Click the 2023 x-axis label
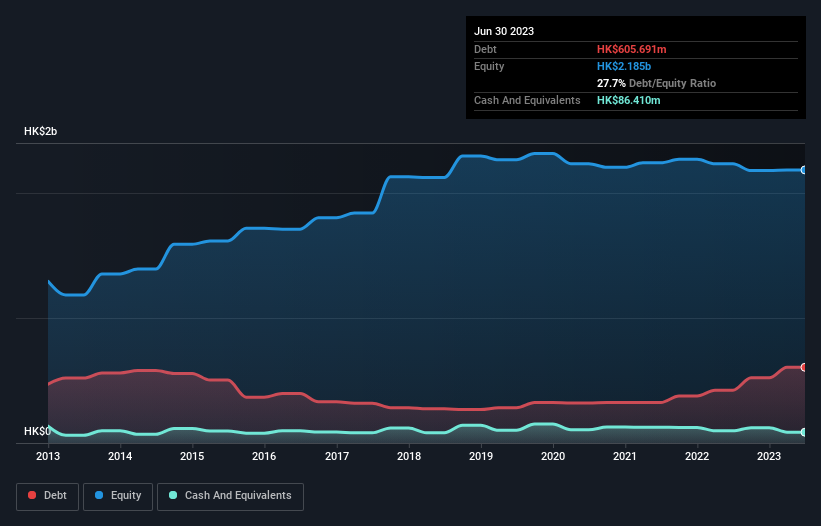 click(x=769, y=456)
